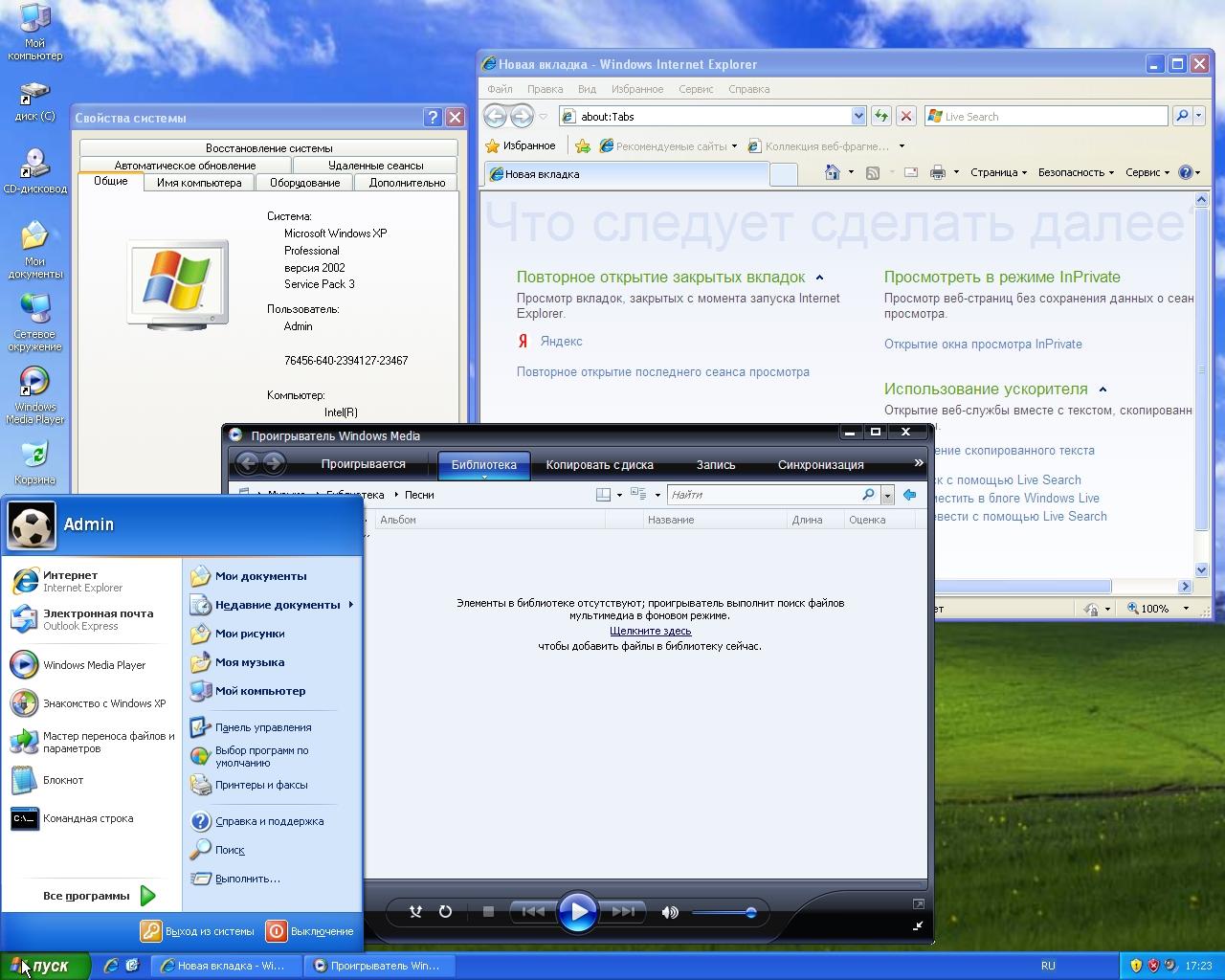The height and width of the screenshot is (980, 1225).
Task: Click the Щелкните здесь link
Action: (x=650, y=631)
